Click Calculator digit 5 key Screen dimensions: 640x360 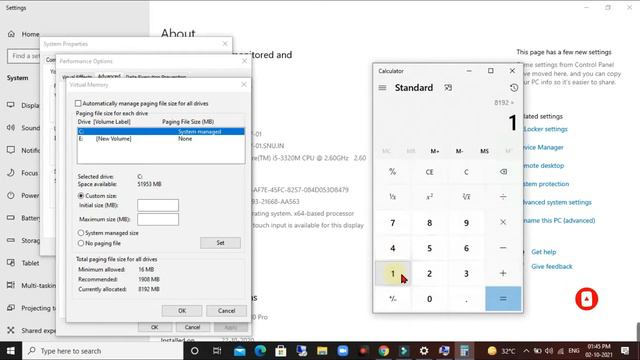click(429, 248)
